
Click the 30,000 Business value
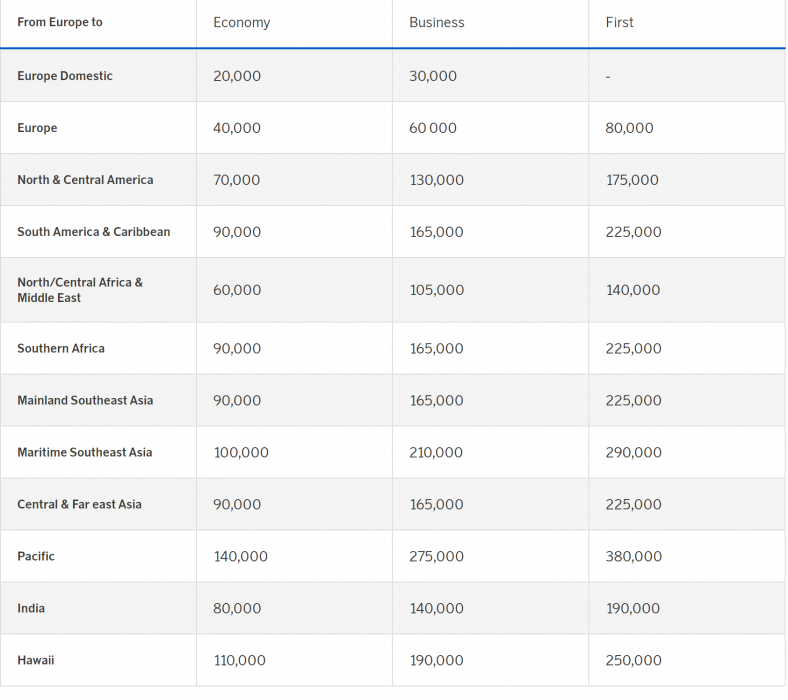coord(433,76)
